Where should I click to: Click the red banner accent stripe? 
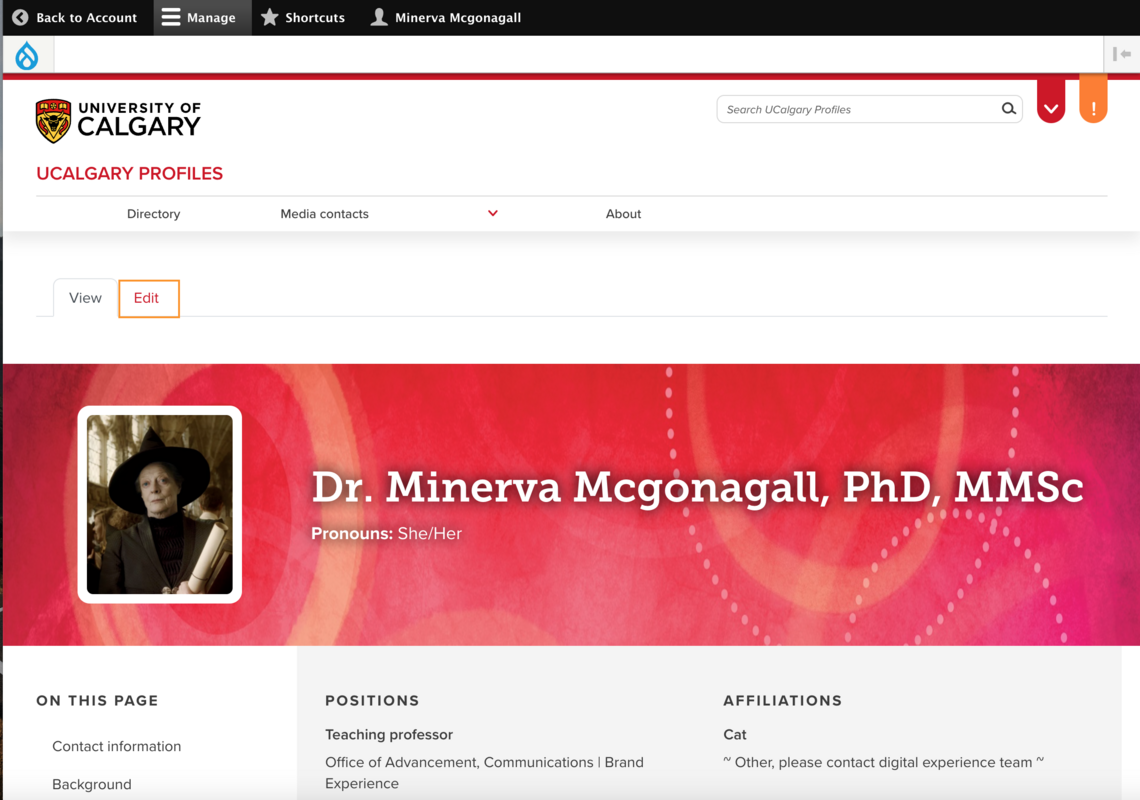click(x=570, y=75)
